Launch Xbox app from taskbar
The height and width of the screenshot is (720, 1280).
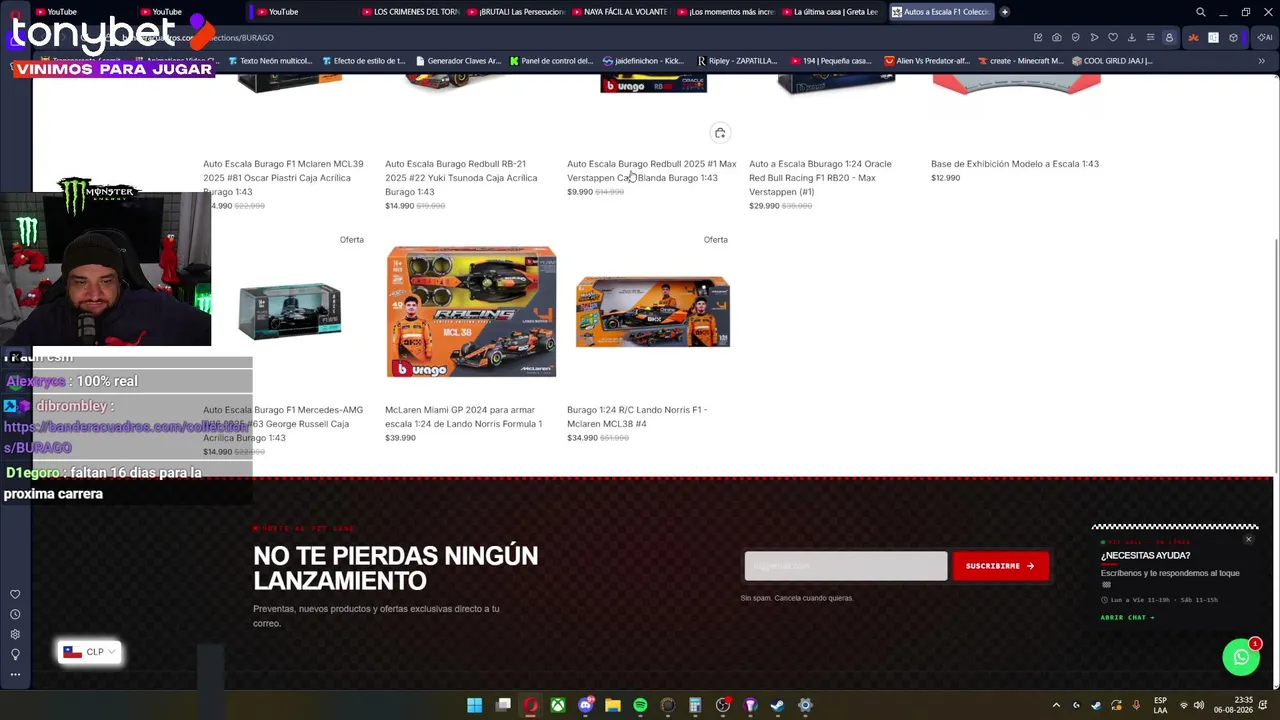point(558,705)
